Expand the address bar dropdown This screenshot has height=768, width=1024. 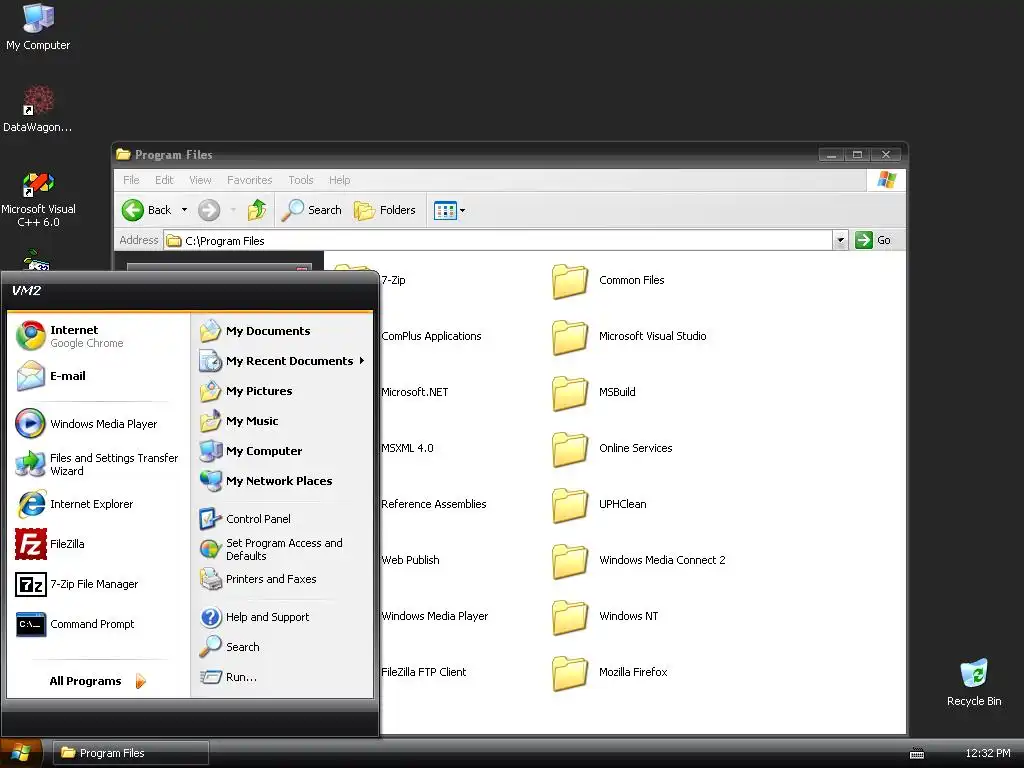[x=840, y=240]
